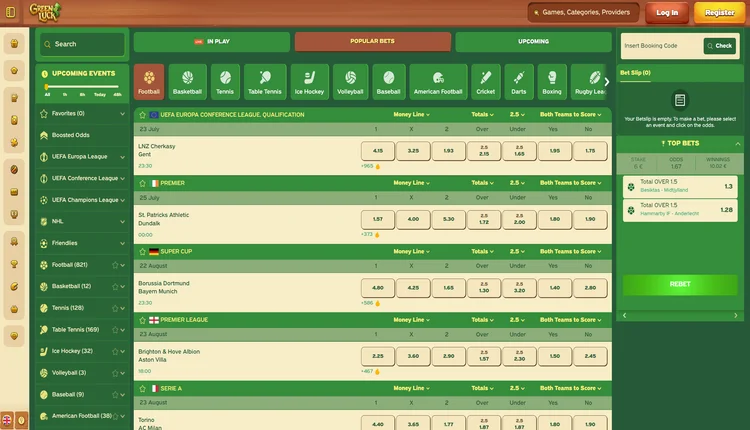Favorite the UEFA Europa Conference League star

143,115
